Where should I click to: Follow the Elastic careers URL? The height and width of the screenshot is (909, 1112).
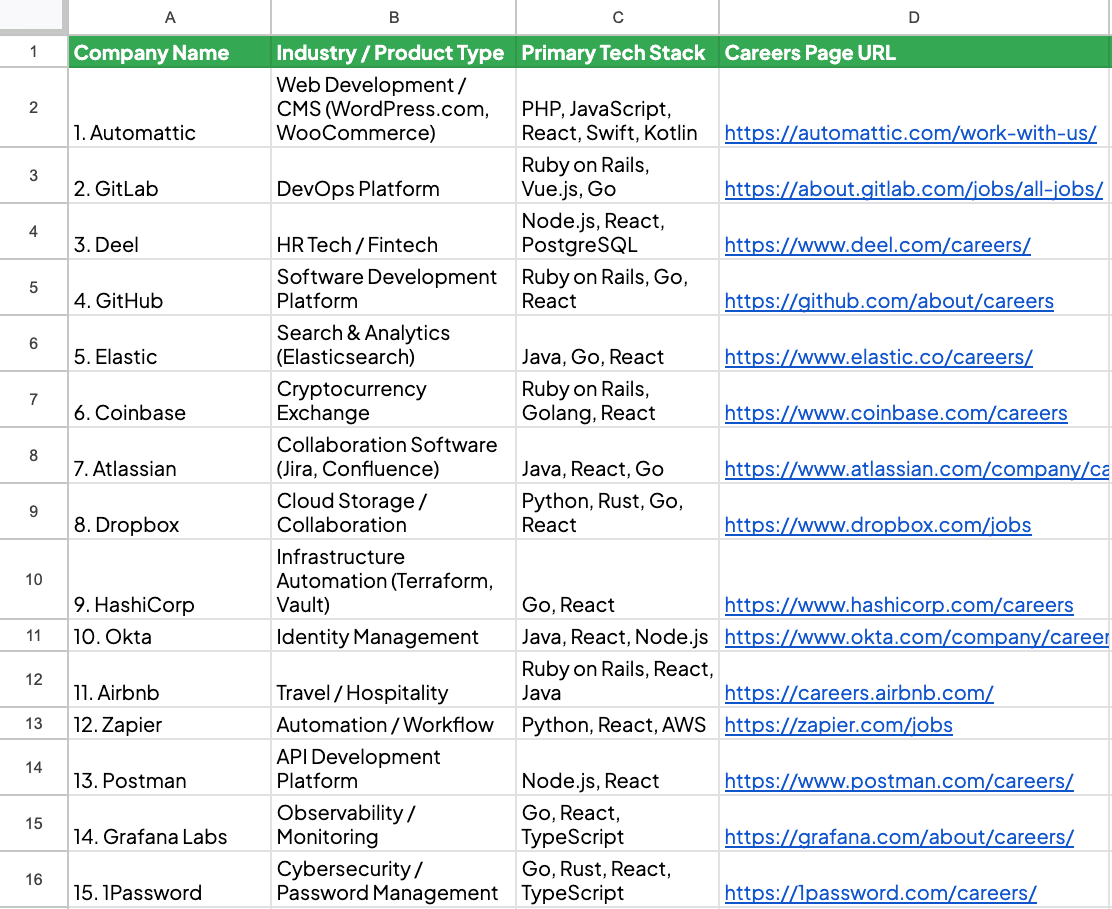[x=877, y=356]
